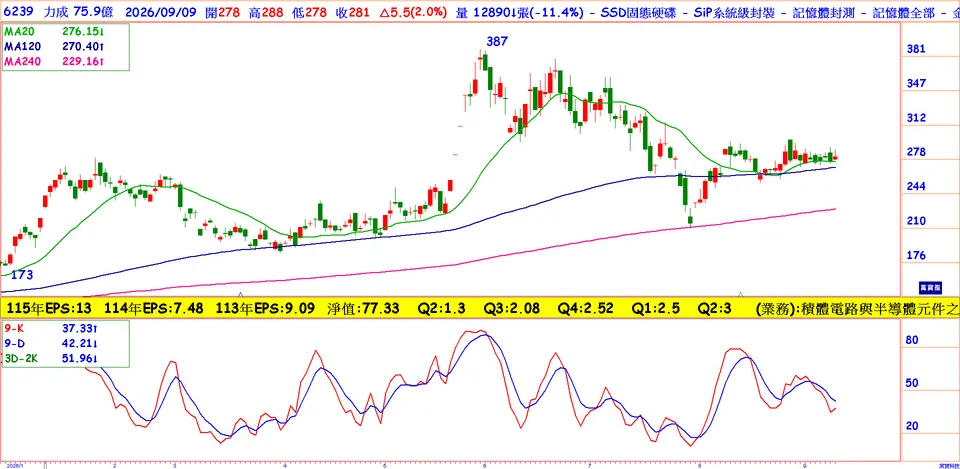Viewport: 960px width, 469px height.
Task: Click the MA20 276.15 legend entry
Action: click(x=53, y=31)
